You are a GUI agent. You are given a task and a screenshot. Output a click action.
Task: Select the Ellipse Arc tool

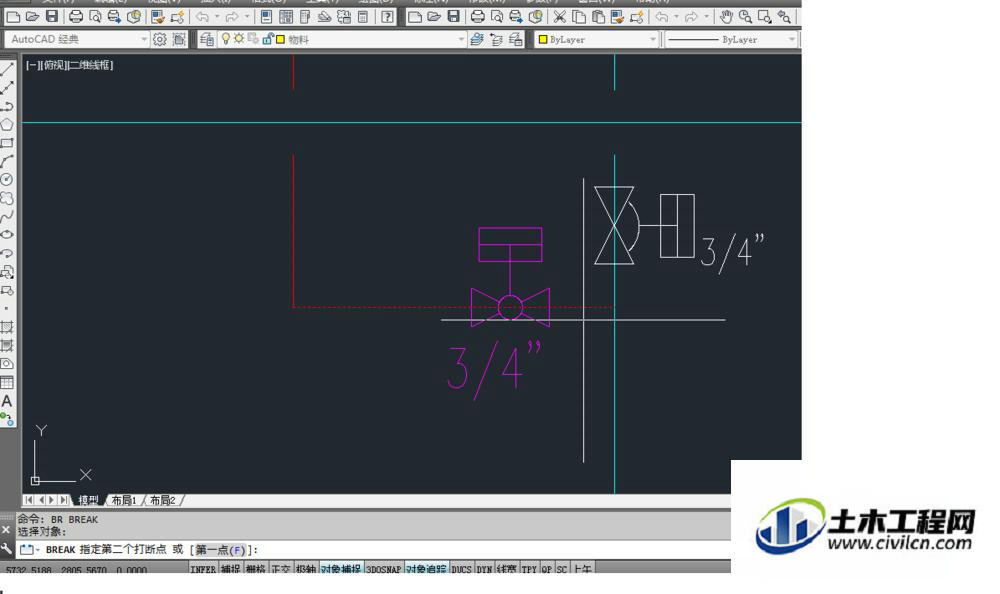7,253
